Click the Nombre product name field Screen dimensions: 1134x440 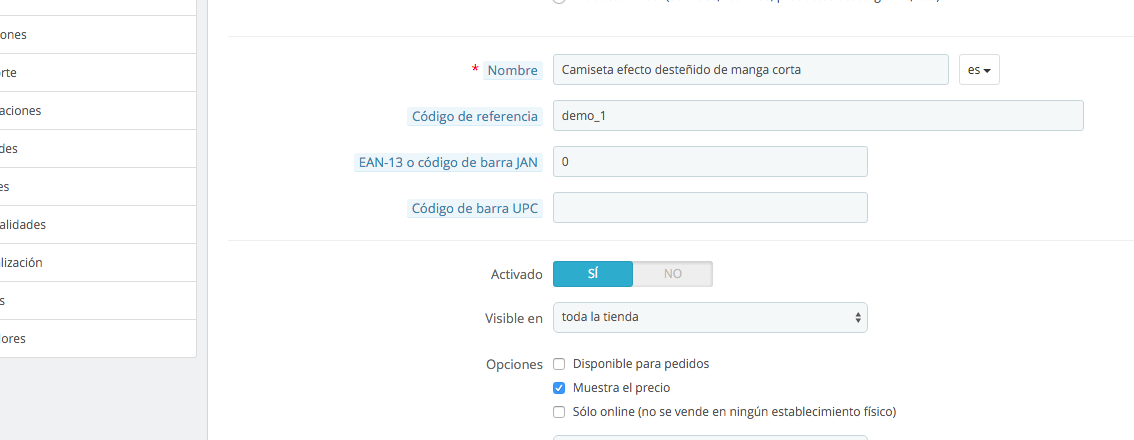(x=750, y=69)
